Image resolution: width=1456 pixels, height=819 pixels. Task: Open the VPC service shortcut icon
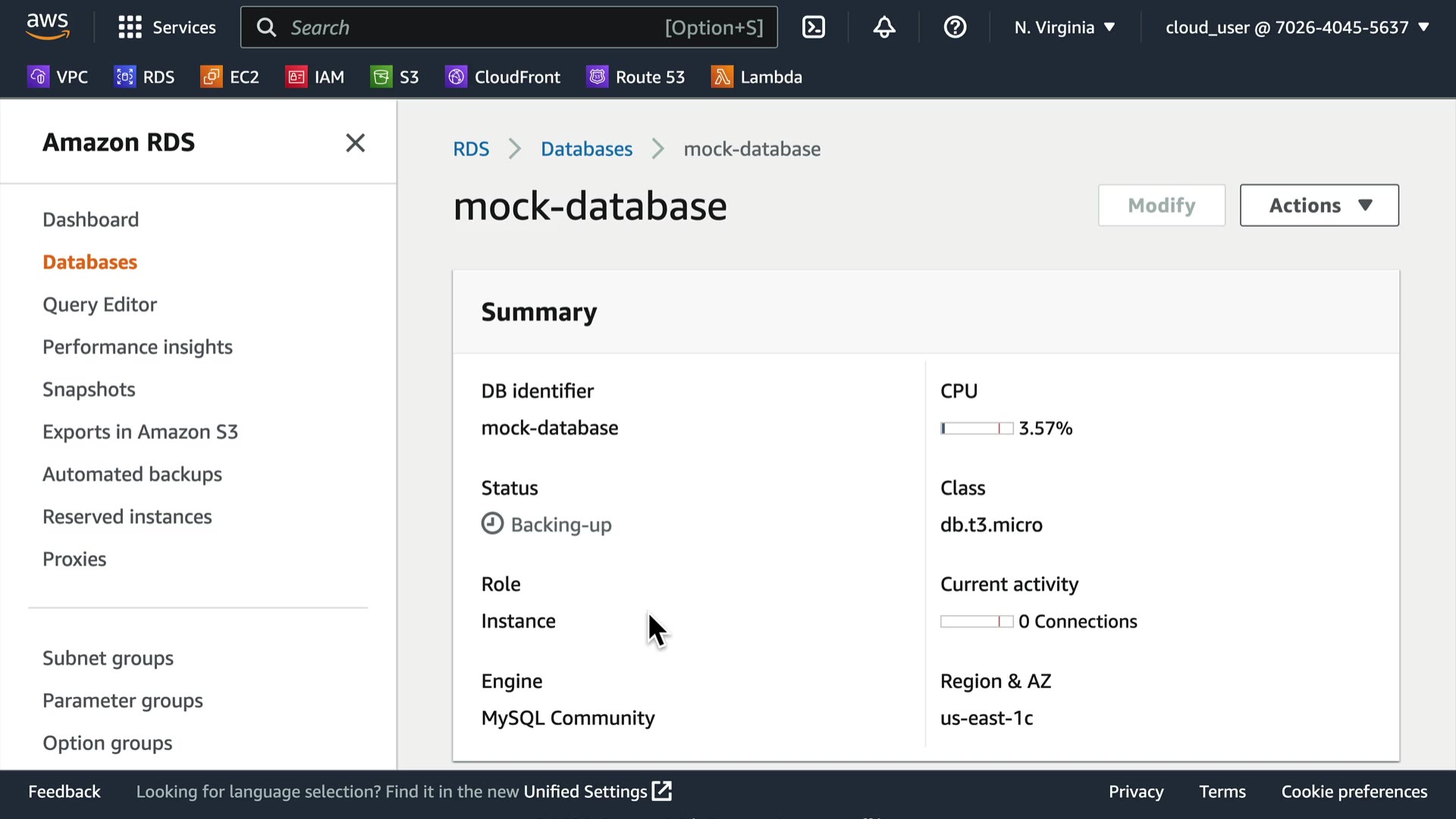38,77
